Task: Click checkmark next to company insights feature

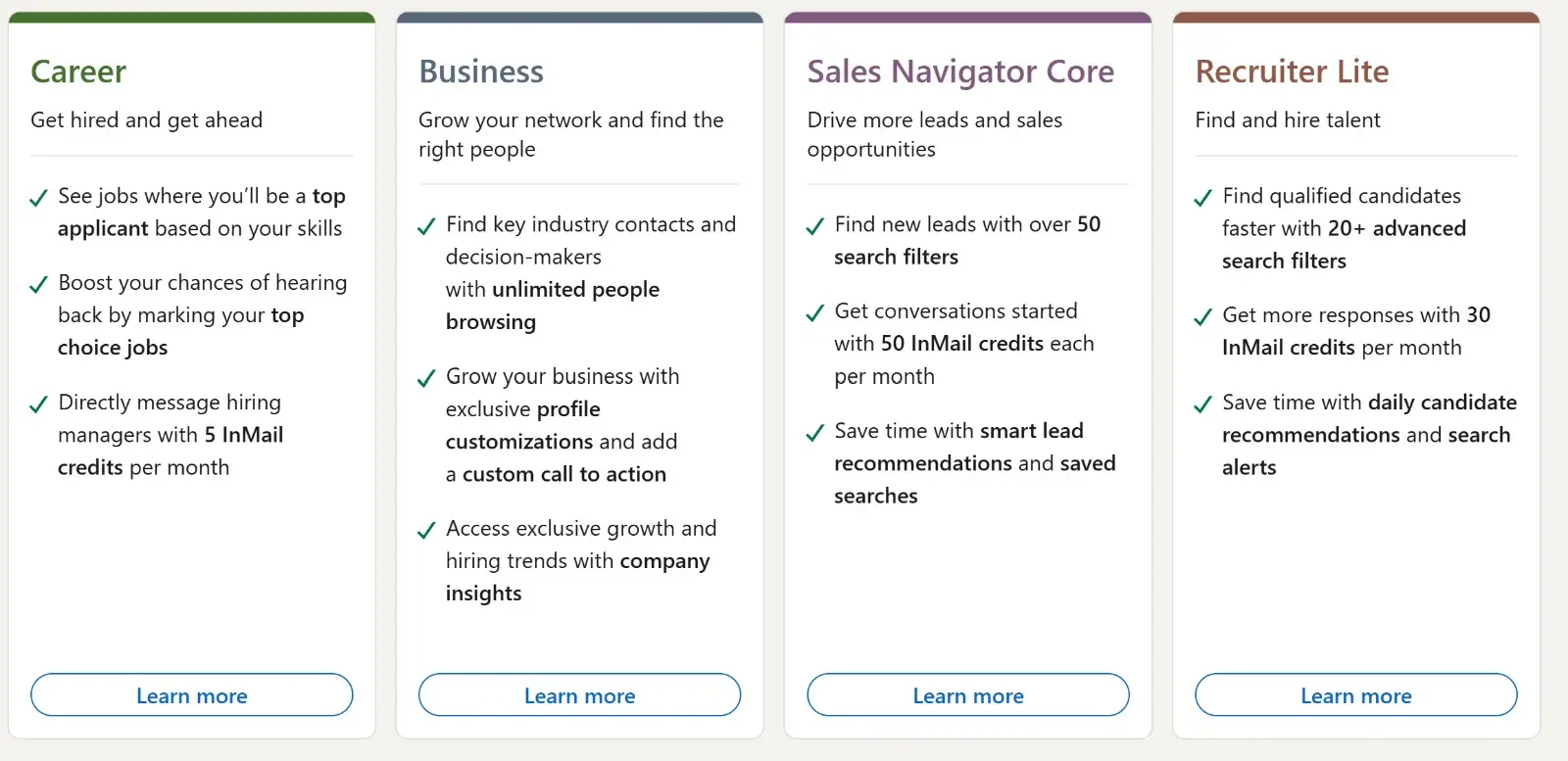Action: point(426,530)
